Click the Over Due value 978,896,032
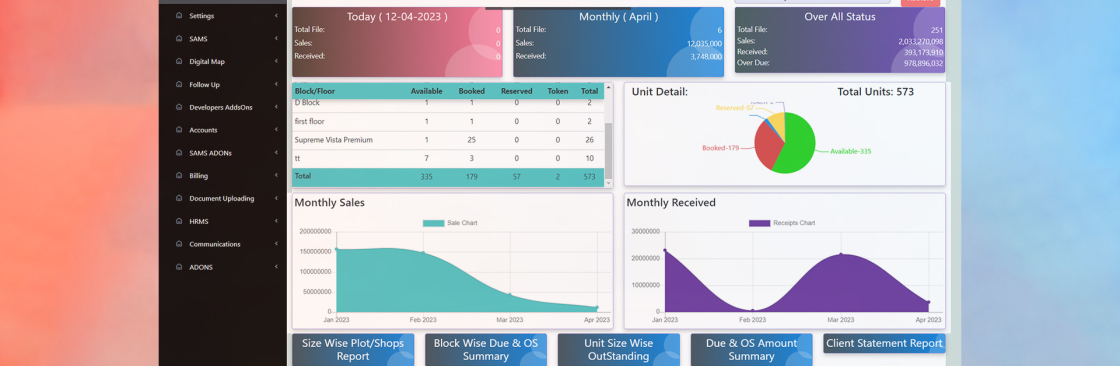Image resolution: width=1120 pixels, height=366 pixels. point(924,64)
